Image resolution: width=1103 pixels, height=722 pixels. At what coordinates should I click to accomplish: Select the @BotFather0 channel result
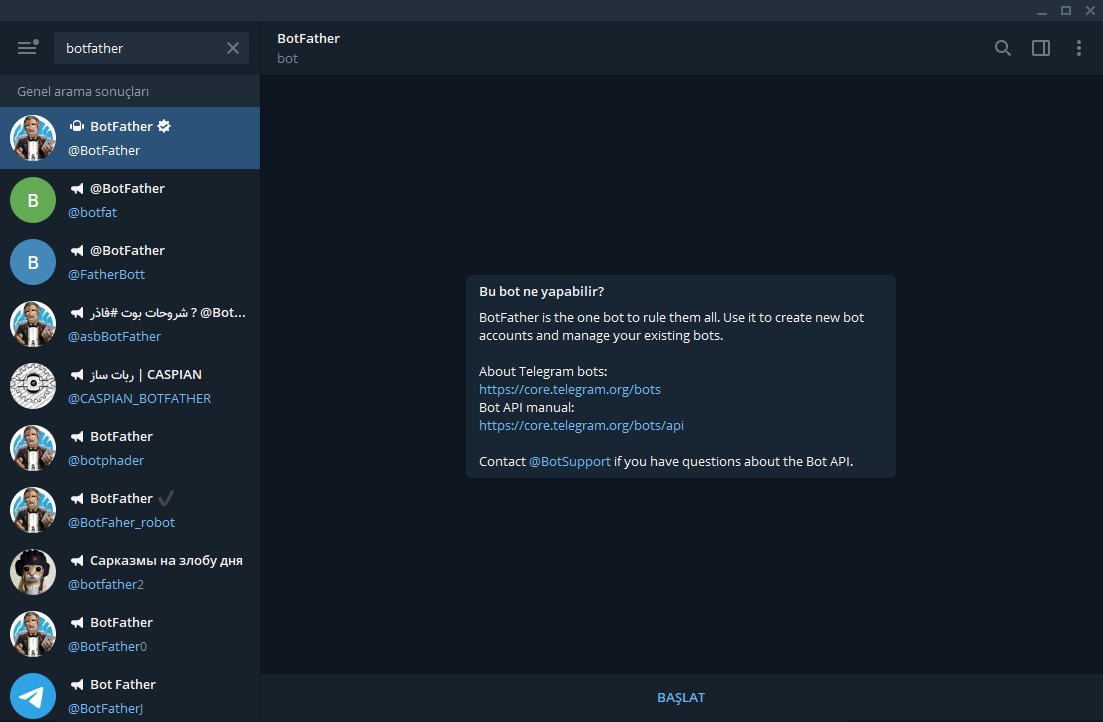[x=150, y=634]
